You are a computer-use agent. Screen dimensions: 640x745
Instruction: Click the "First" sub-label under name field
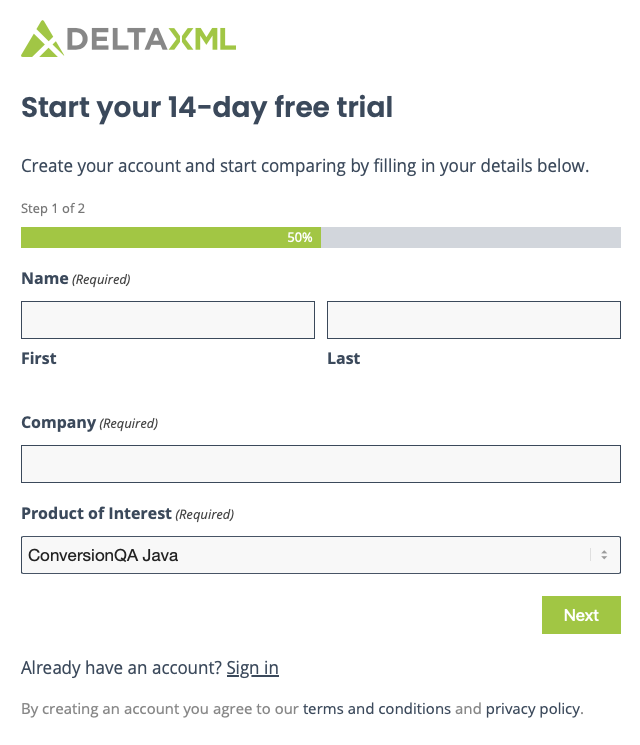pos(39,358)
